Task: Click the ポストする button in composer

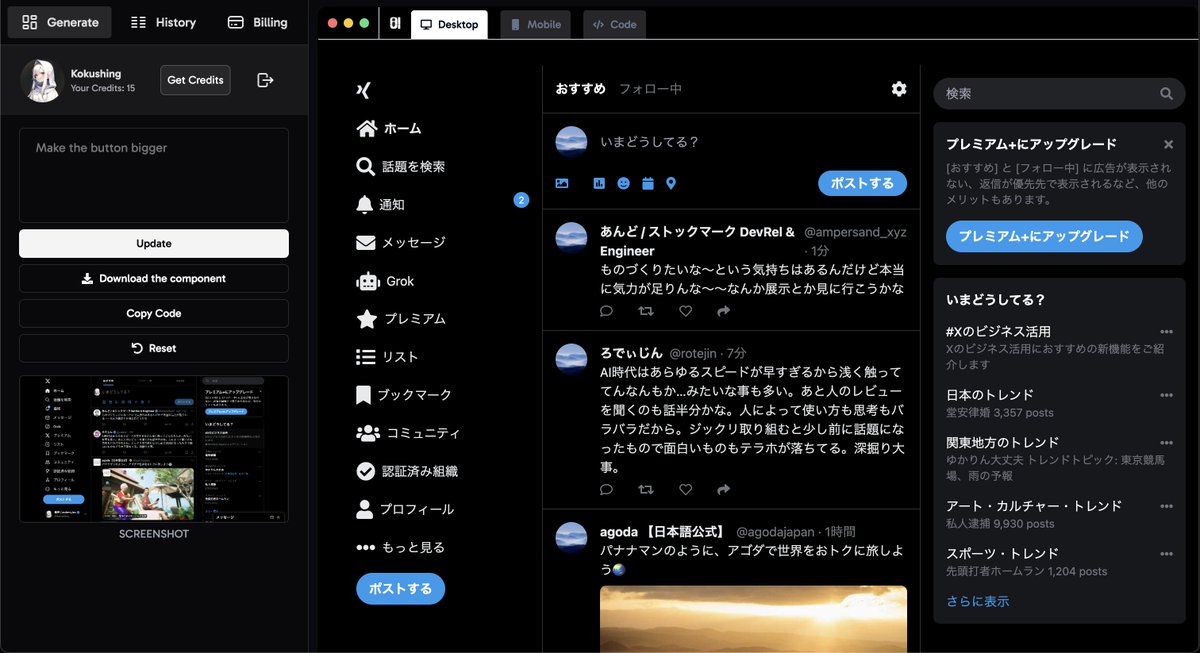Action: pos(862,183)
